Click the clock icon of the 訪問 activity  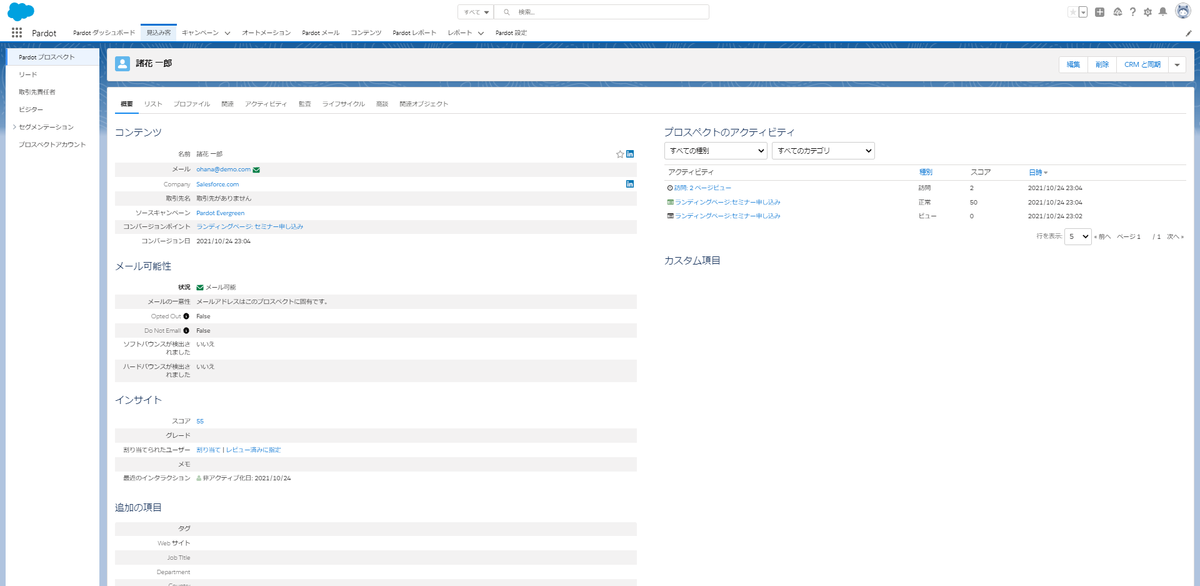click(670, 188)
